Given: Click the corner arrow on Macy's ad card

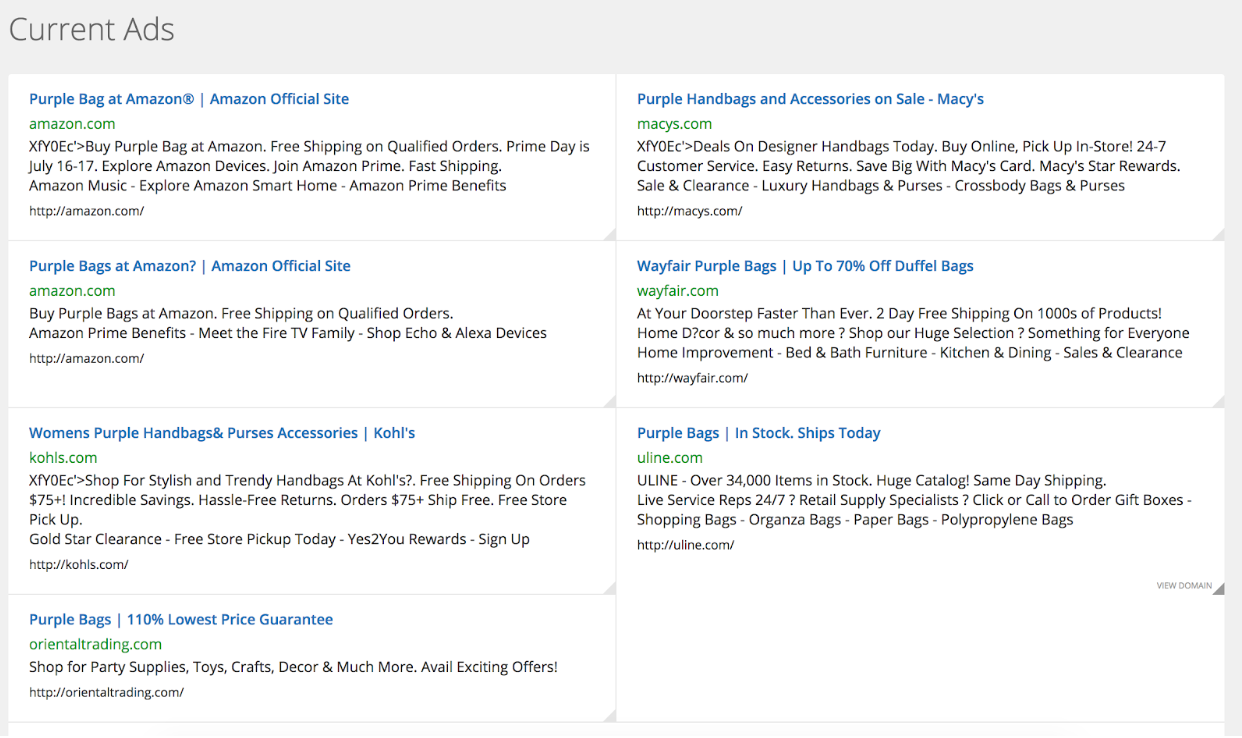Looking at the screenshot, I should point(1219,235).
